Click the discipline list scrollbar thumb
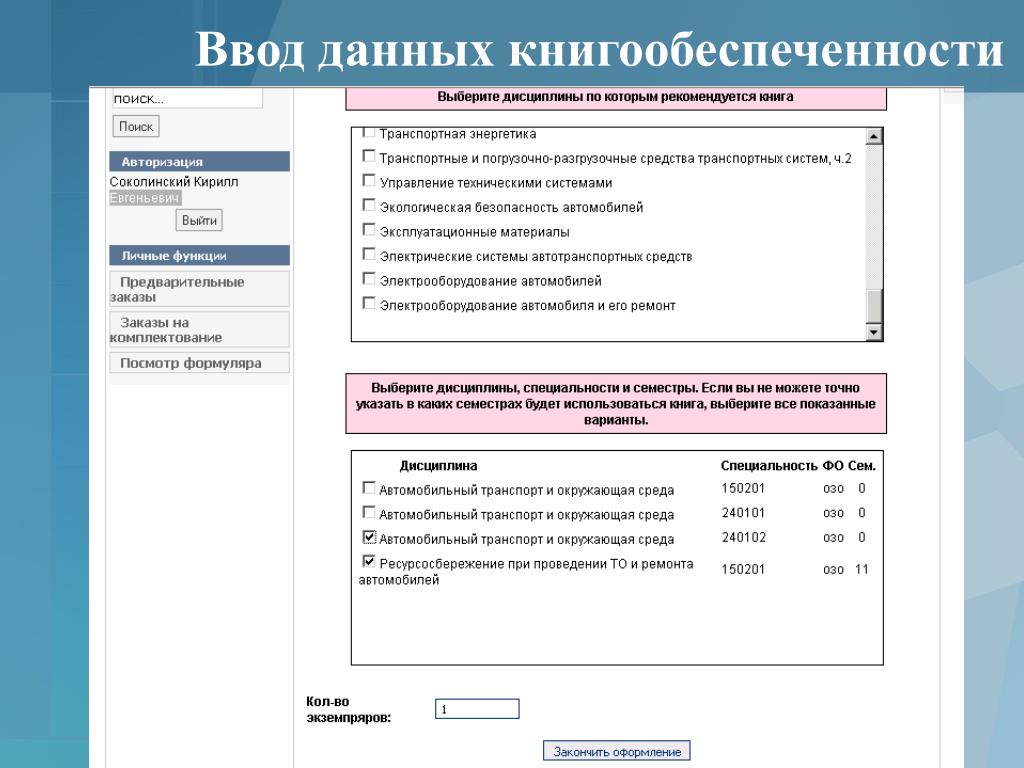 click(x=874, y=306)
